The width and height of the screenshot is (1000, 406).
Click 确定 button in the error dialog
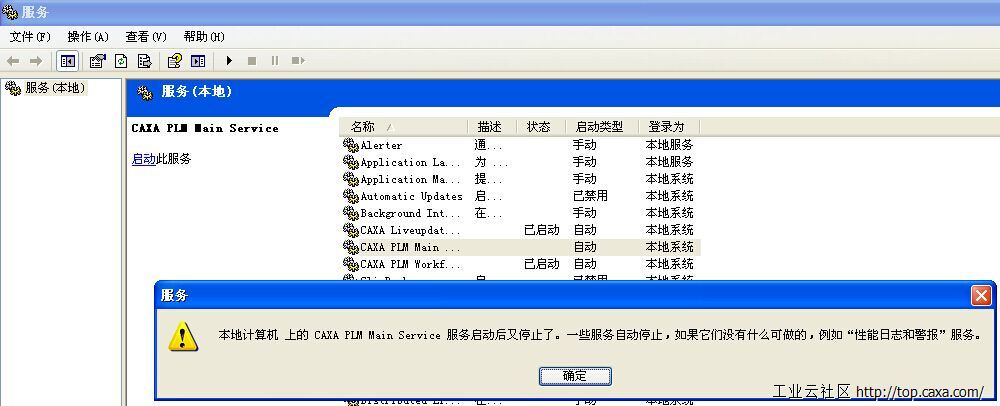click(575, 376)
